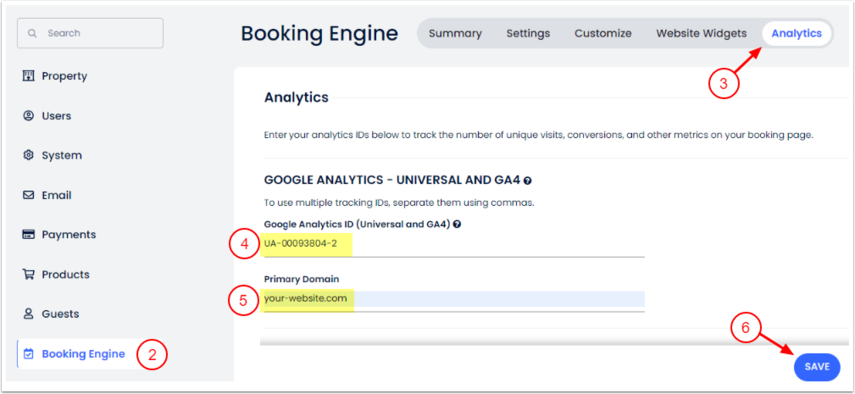Image resolution: width=855 pixels, height=394 pixels.
Task: Go to Guests in the sidebar
Action: click(61, 314)
